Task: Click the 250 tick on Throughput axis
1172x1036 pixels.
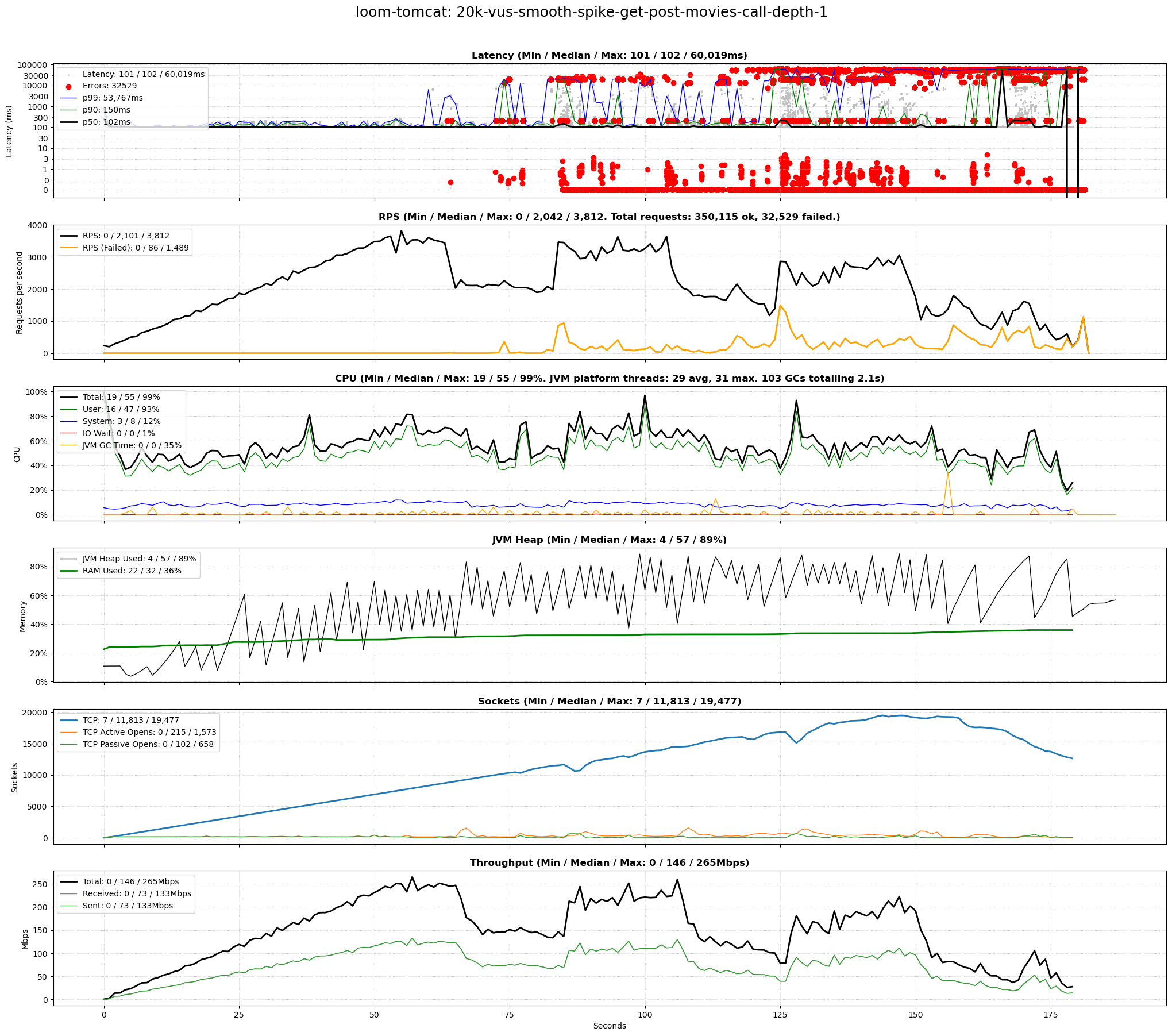Action: 40,884
